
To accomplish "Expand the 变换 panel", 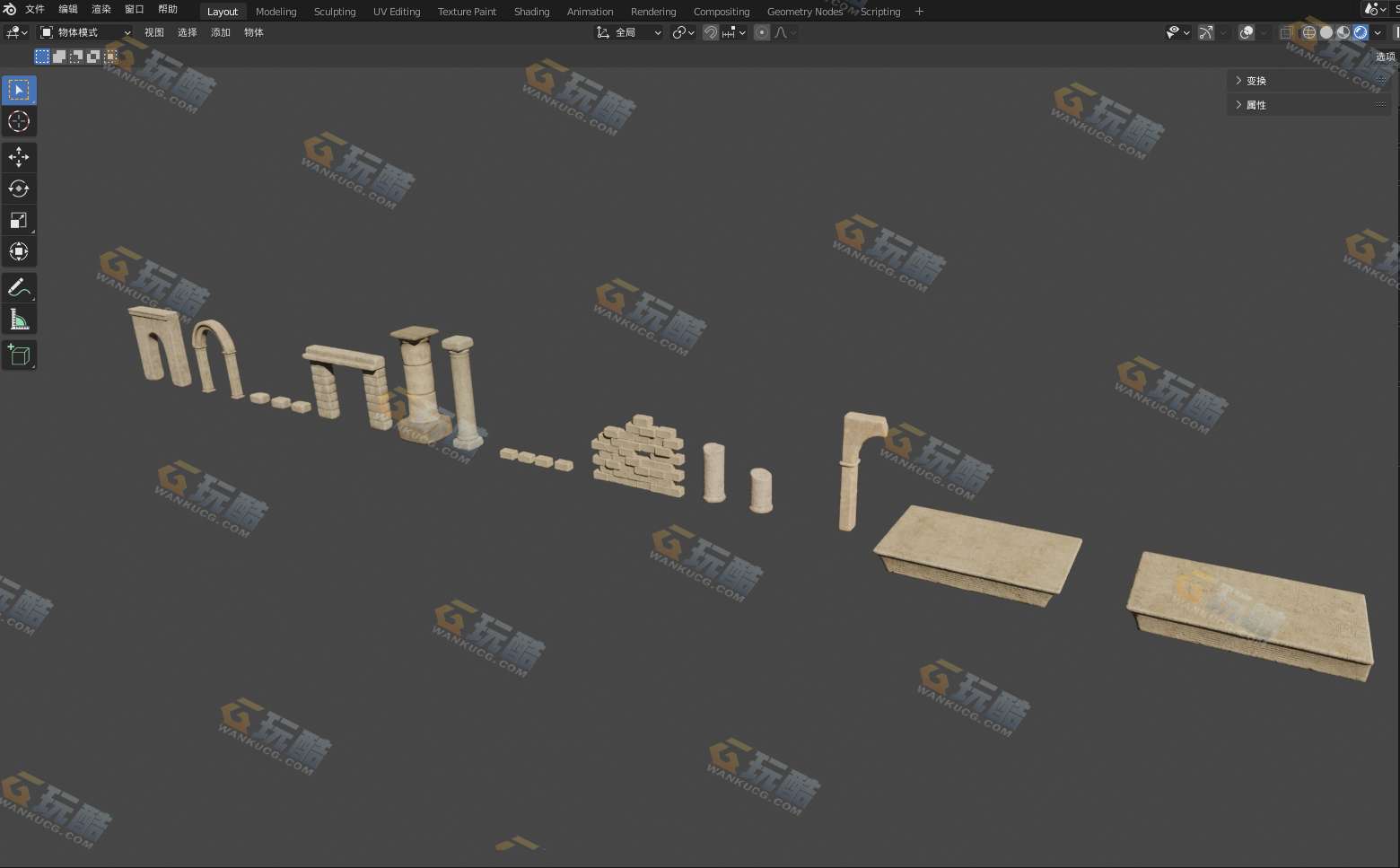I will point(1308,81).
